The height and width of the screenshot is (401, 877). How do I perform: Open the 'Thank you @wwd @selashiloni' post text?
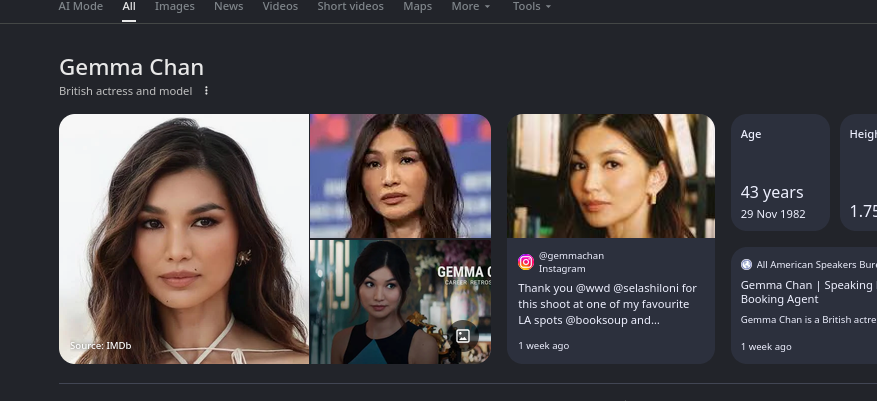(607, 304)
